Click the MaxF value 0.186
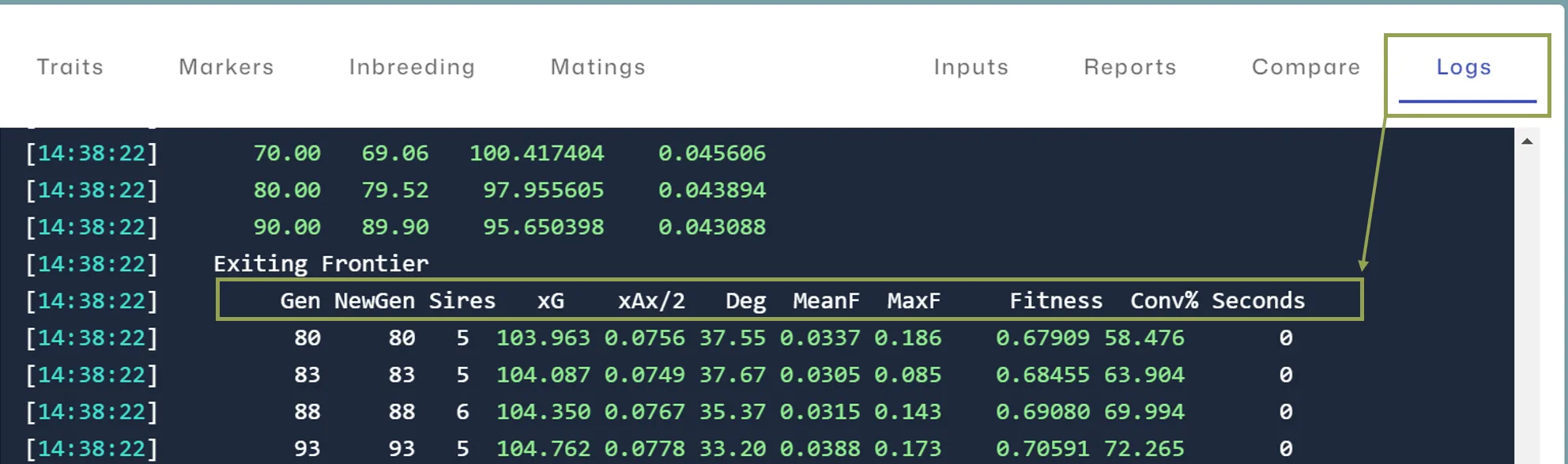 click(x=908, y=338)
